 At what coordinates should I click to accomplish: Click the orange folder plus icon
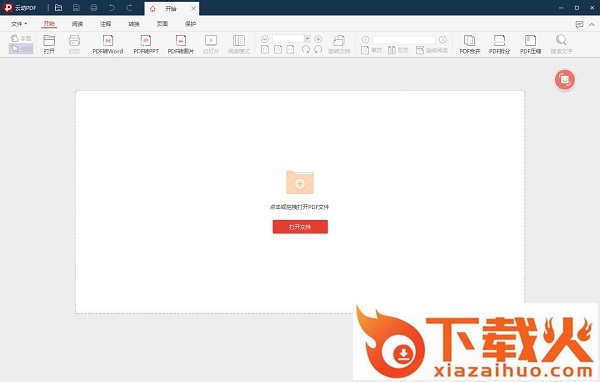point(300,182)
